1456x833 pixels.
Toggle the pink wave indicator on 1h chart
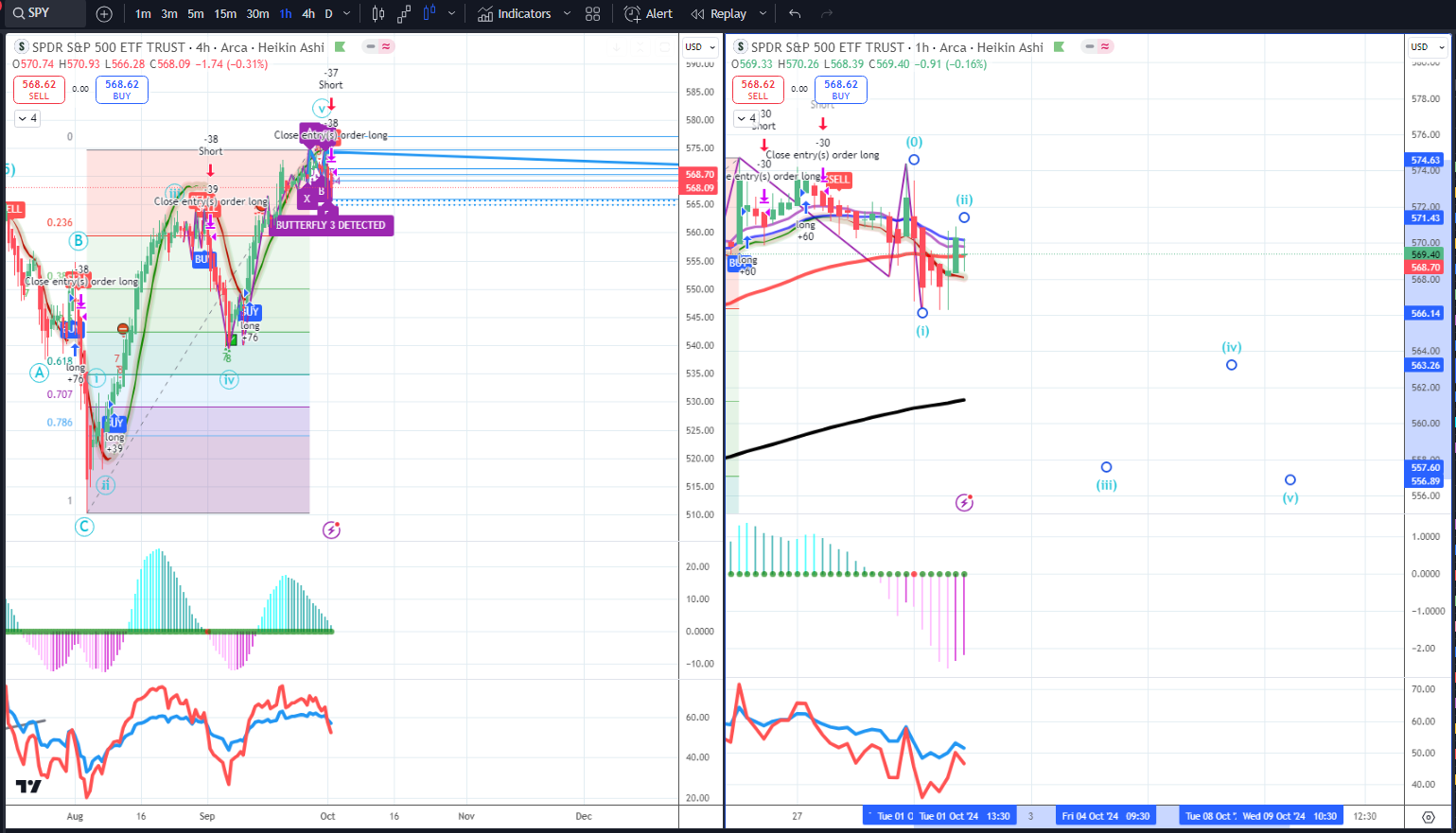coord(1106,46)
